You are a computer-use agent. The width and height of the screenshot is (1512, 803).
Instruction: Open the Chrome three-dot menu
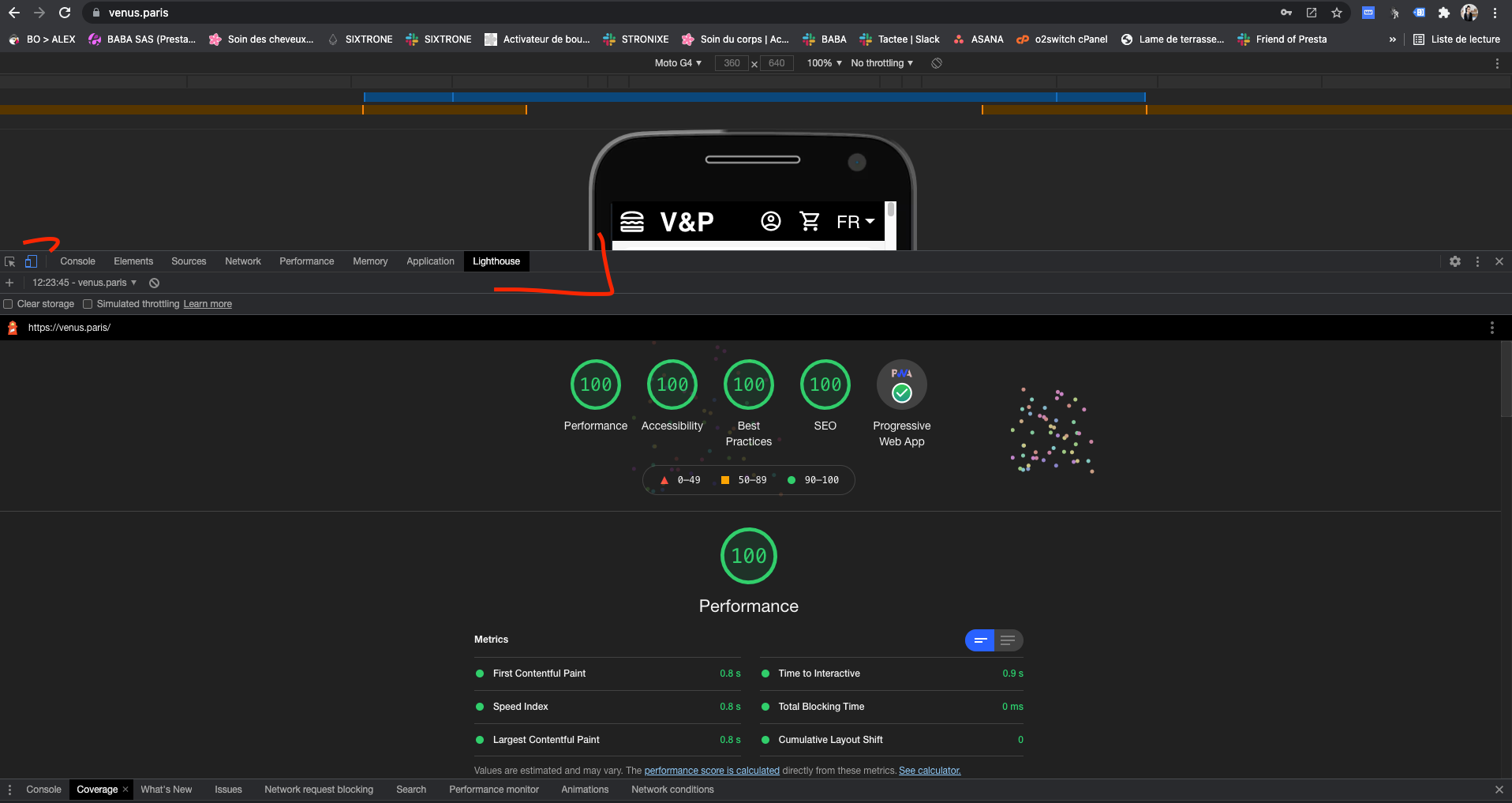(1495, 13)
